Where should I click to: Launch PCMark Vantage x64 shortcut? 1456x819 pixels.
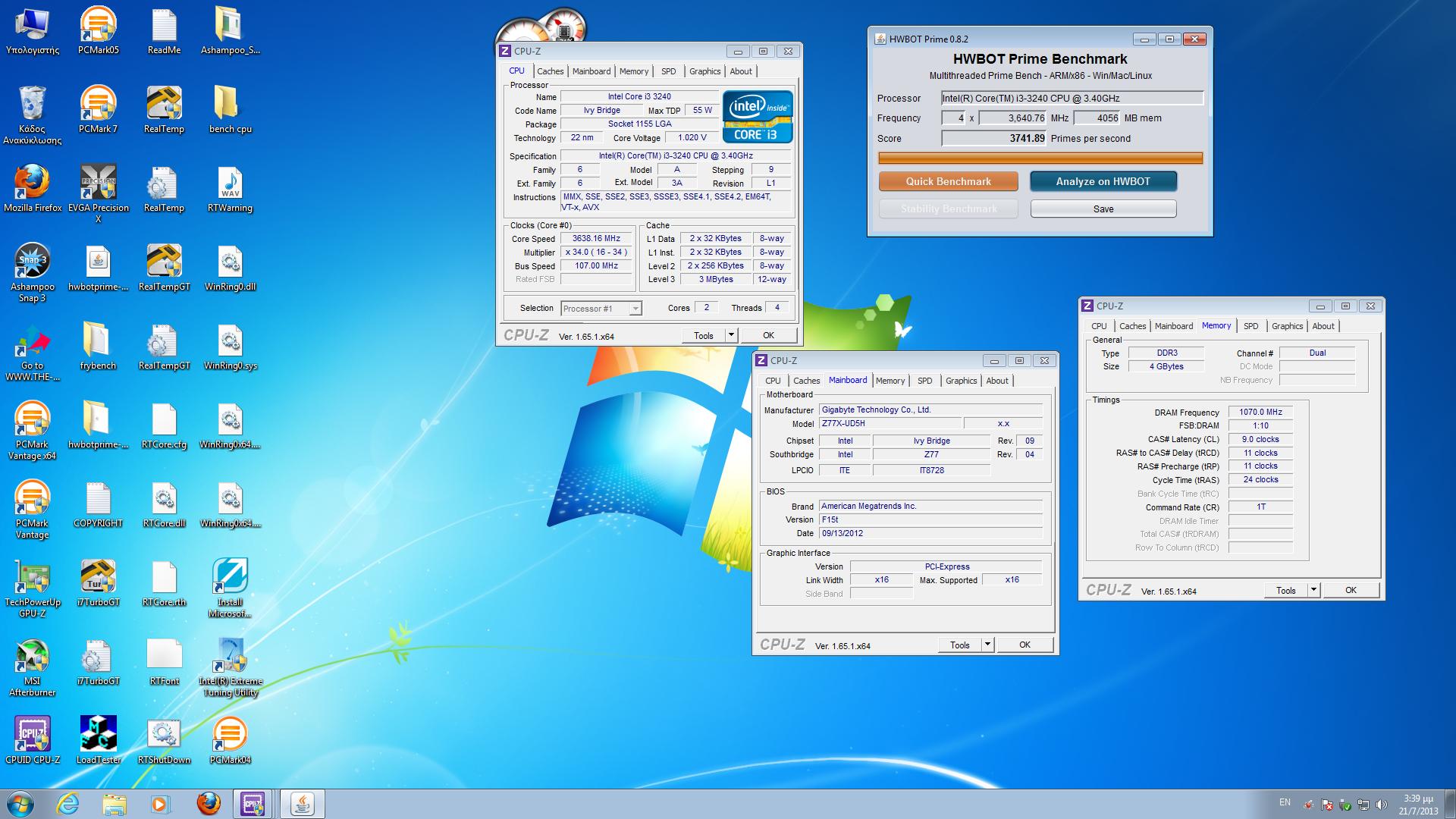point(32,430)
